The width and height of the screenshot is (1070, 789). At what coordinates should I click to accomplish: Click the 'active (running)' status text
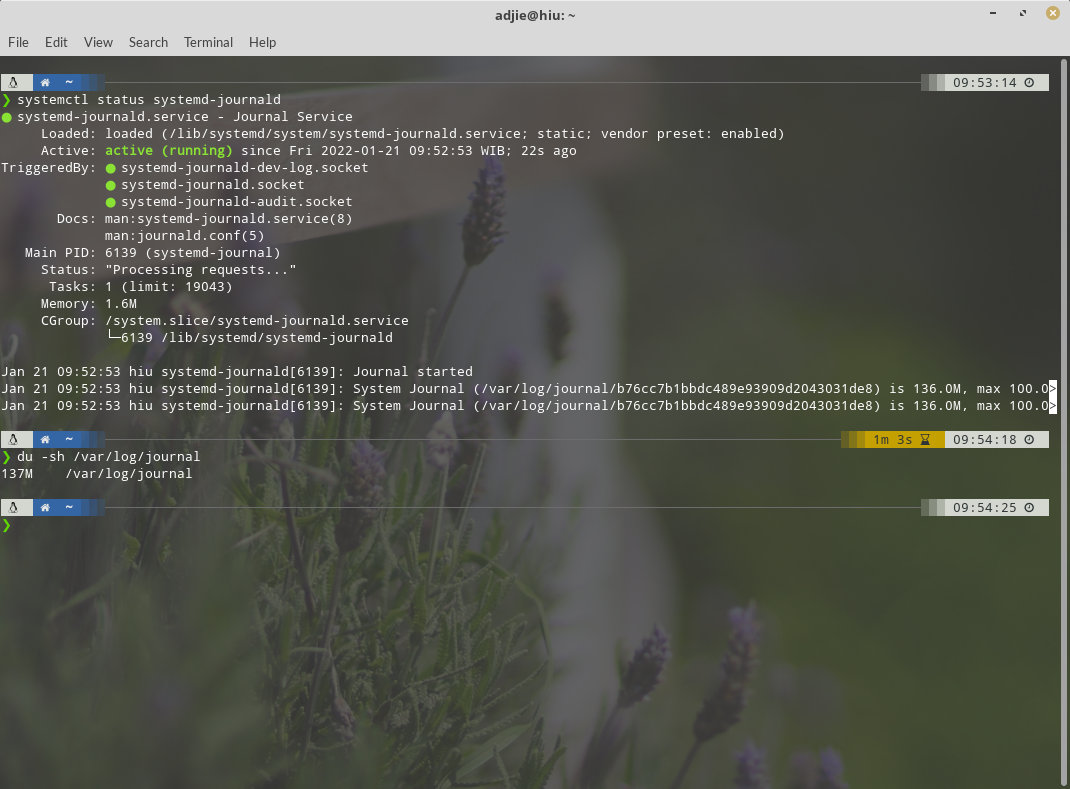coord(169,151)
